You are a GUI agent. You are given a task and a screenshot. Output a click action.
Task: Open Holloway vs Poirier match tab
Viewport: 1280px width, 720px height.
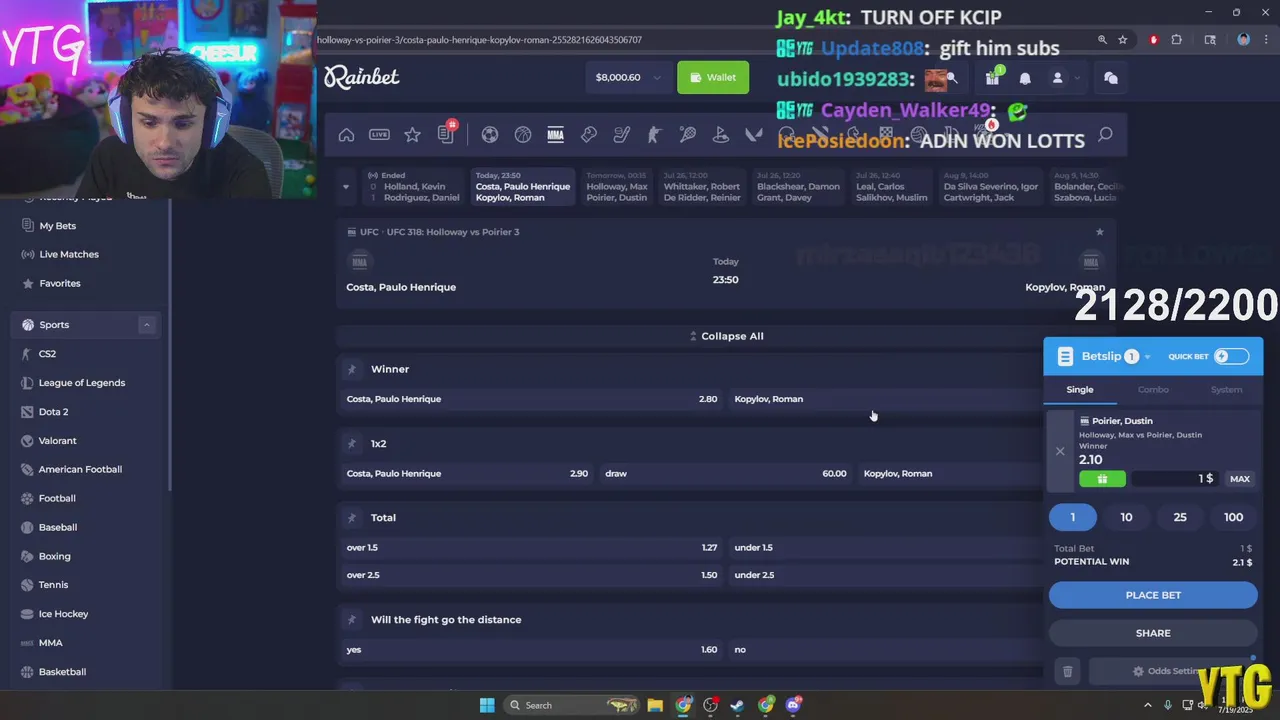tap(616, 187)
